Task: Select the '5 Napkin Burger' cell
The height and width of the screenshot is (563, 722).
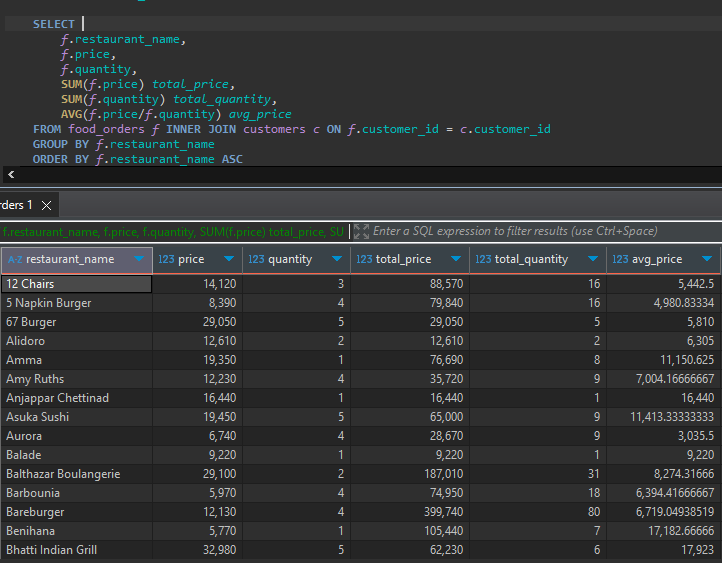Action: point(76,303)
